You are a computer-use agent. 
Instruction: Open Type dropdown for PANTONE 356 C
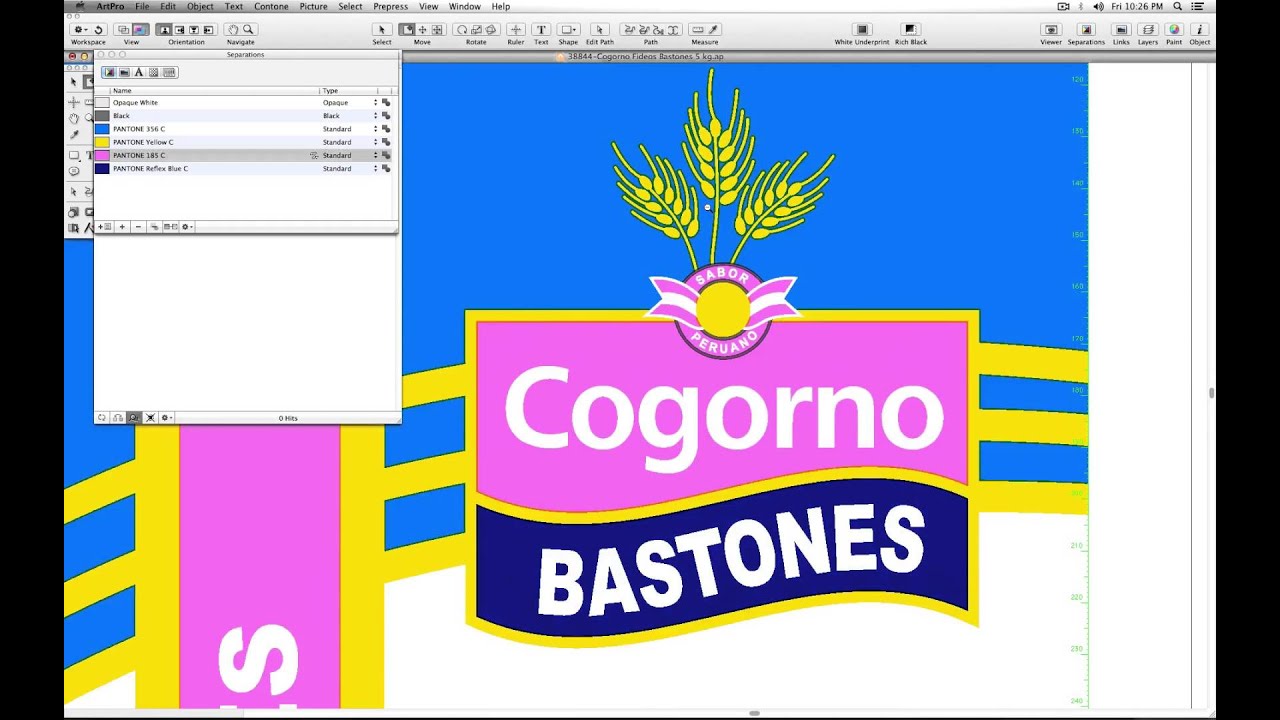(376, 129)
